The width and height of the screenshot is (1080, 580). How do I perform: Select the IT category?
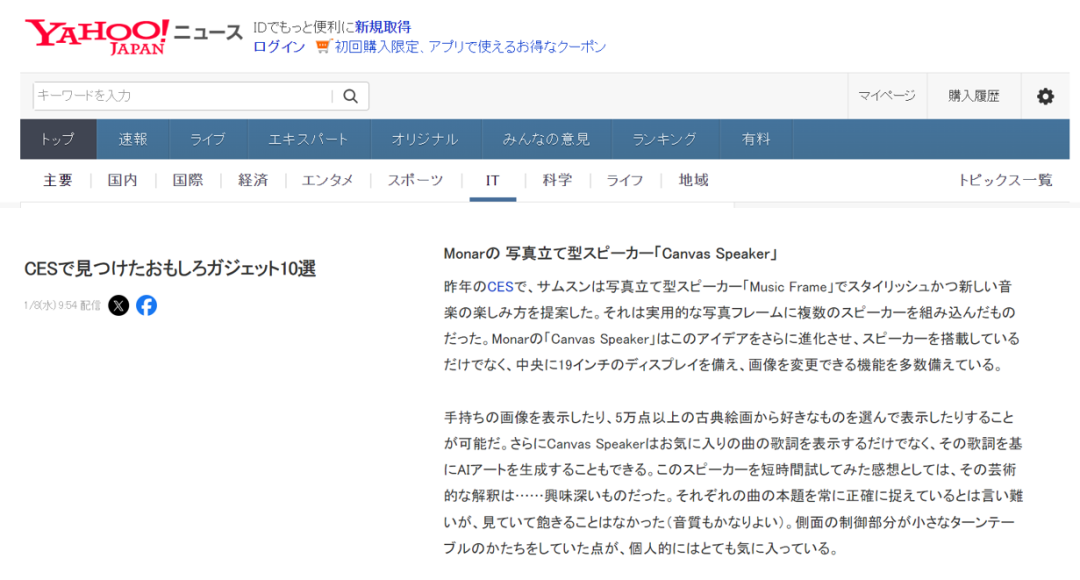tap(491, 180)
